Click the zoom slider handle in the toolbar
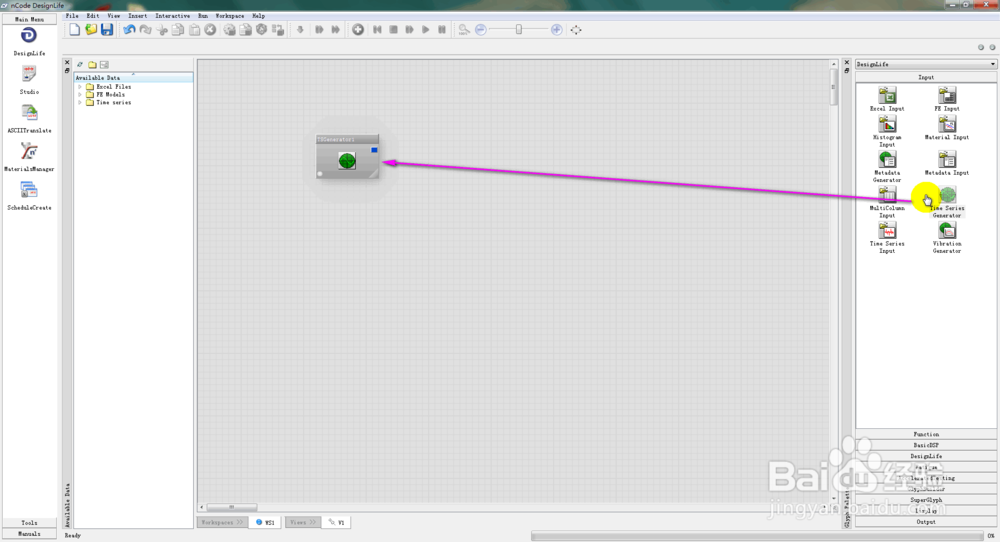Image resolution: width=1000 pixels, height=542 pixels. [519, 29]
